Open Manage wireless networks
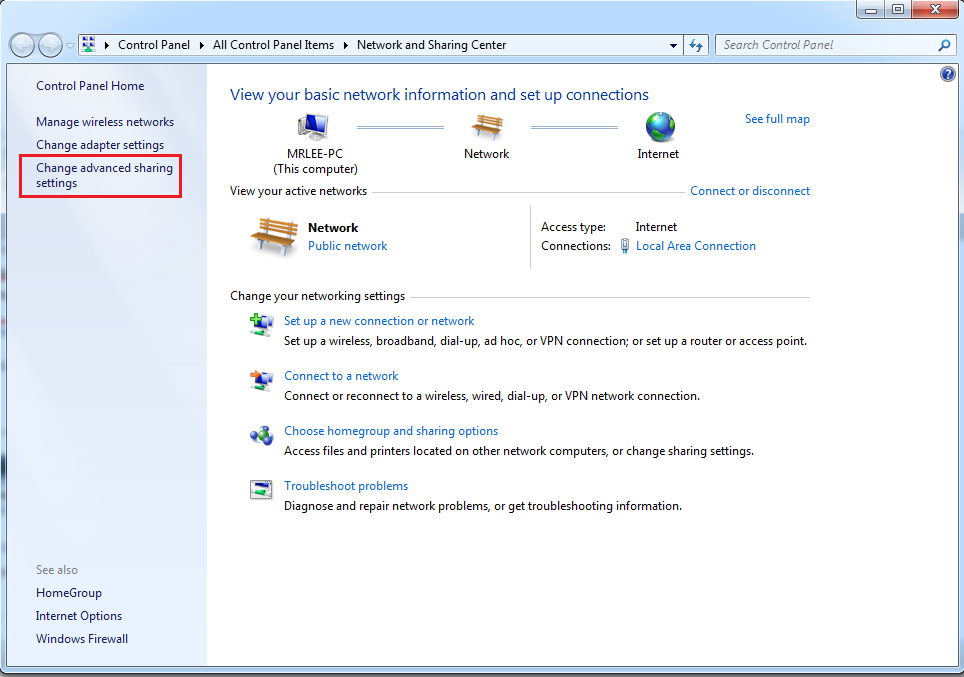Screen dimensions: 964x677 (x=105, y=122)
